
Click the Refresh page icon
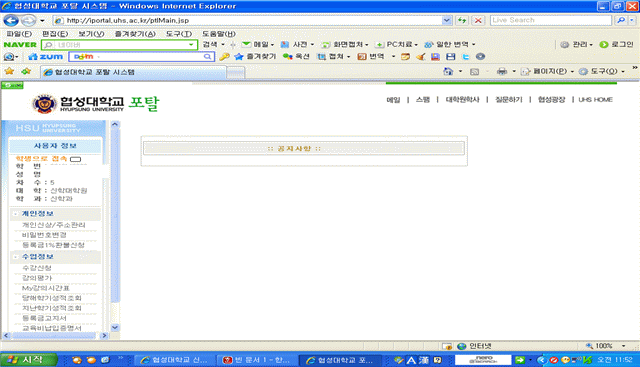tap(462, 20)
